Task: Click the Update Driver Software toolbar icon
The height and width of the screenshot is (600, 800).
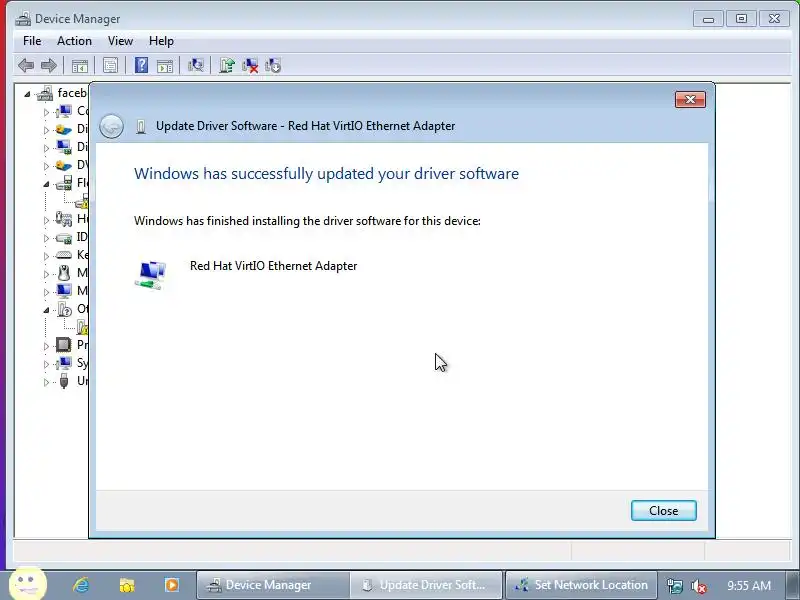Action: pyautogui.click(x=227, y=65)
